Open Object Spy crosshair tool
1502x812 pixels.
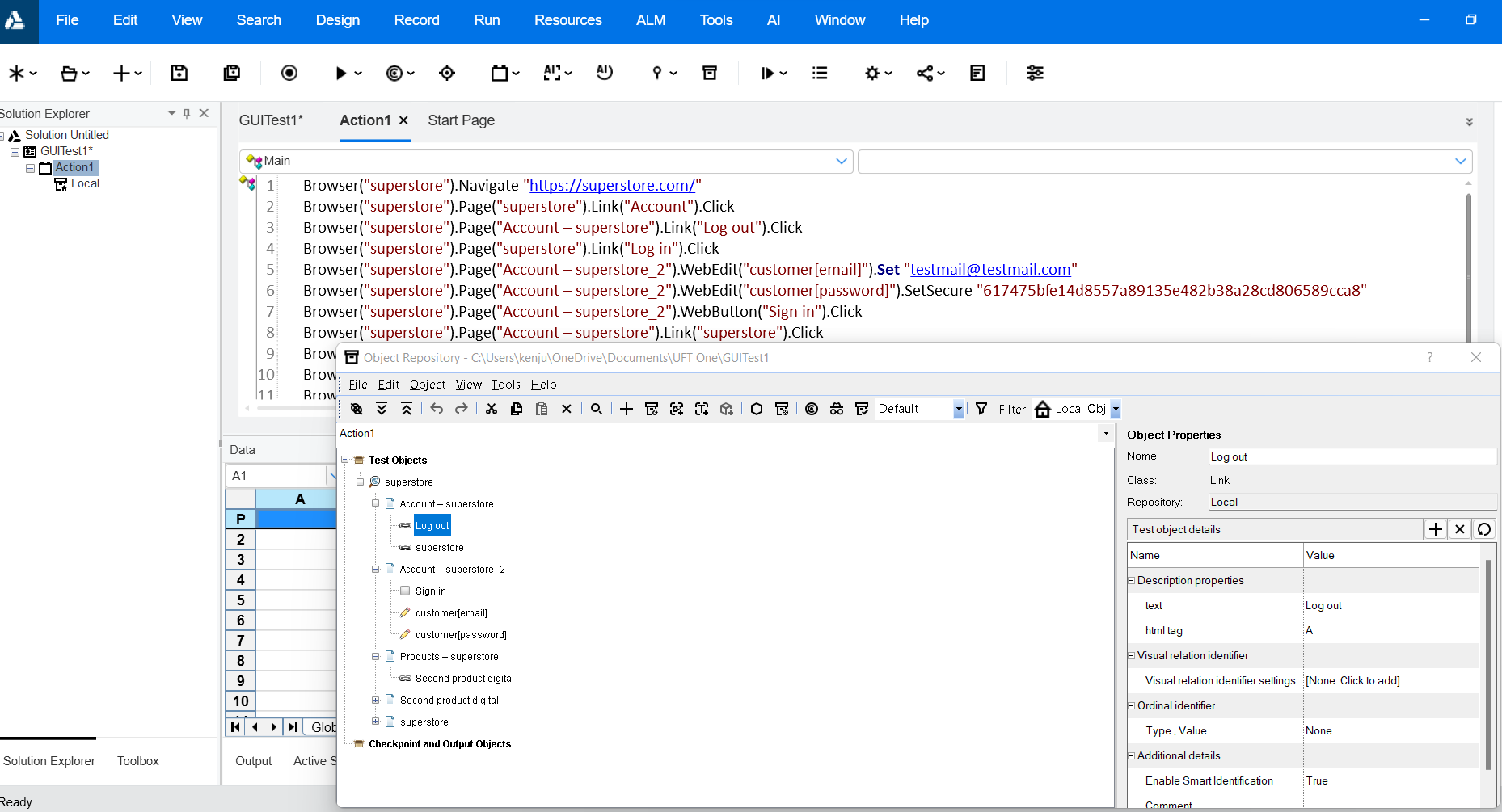447,74
